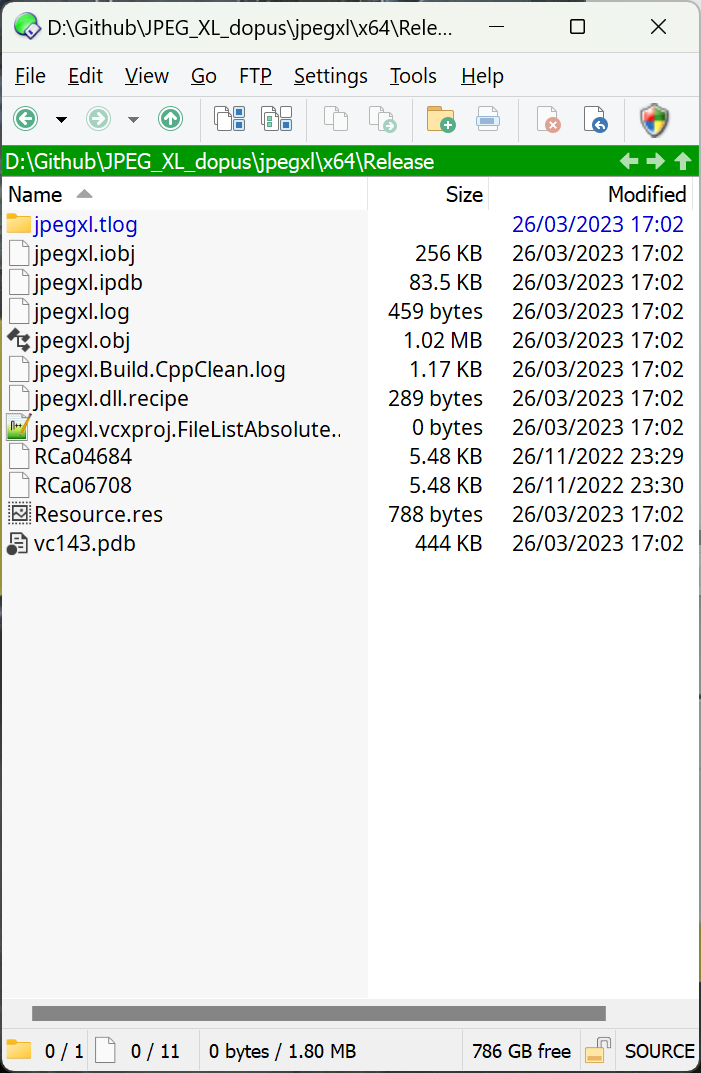Open the Settings menu
Viewport: 701px width, 1073px height.
[331, 76]
